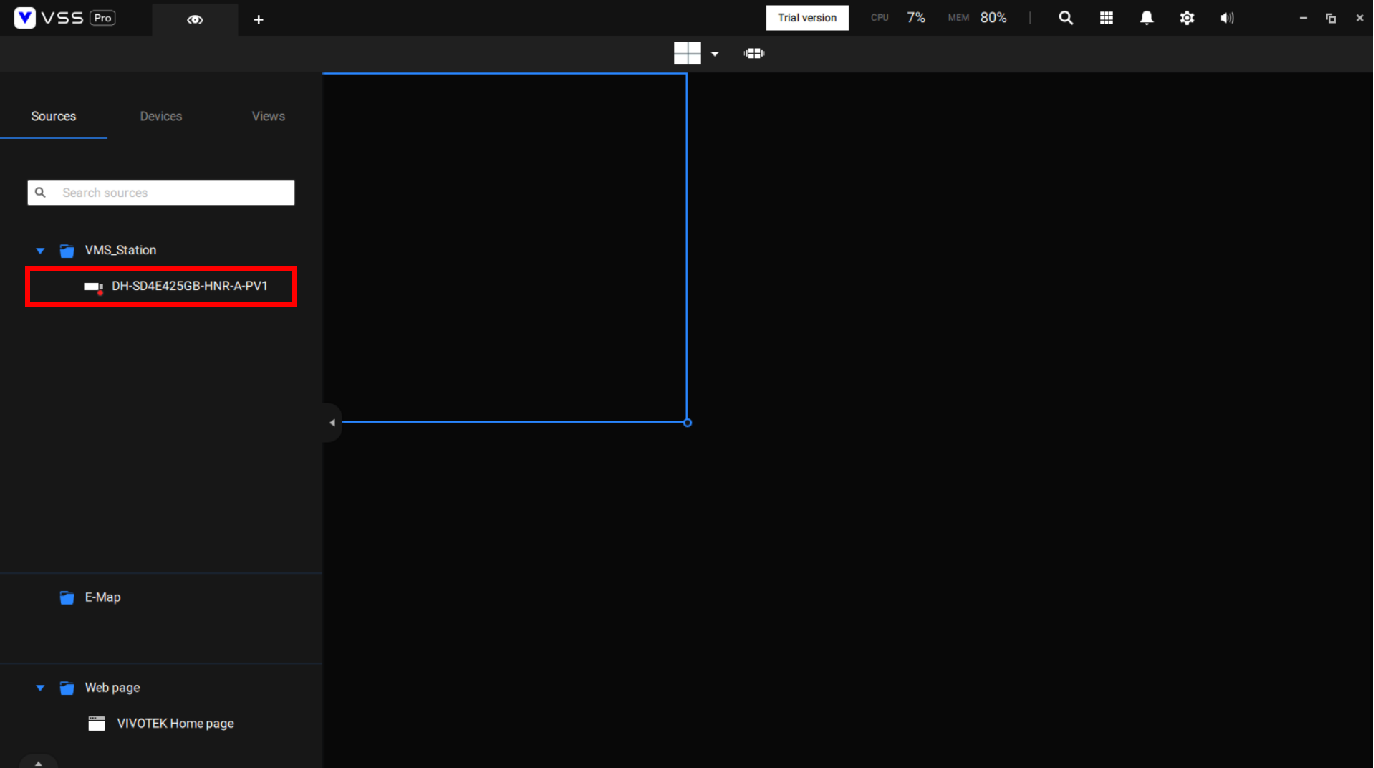This screenshot has width=1374, height=768.
Task: Select the 2x2 layout grid icon
Action: (x=687, y=53)
